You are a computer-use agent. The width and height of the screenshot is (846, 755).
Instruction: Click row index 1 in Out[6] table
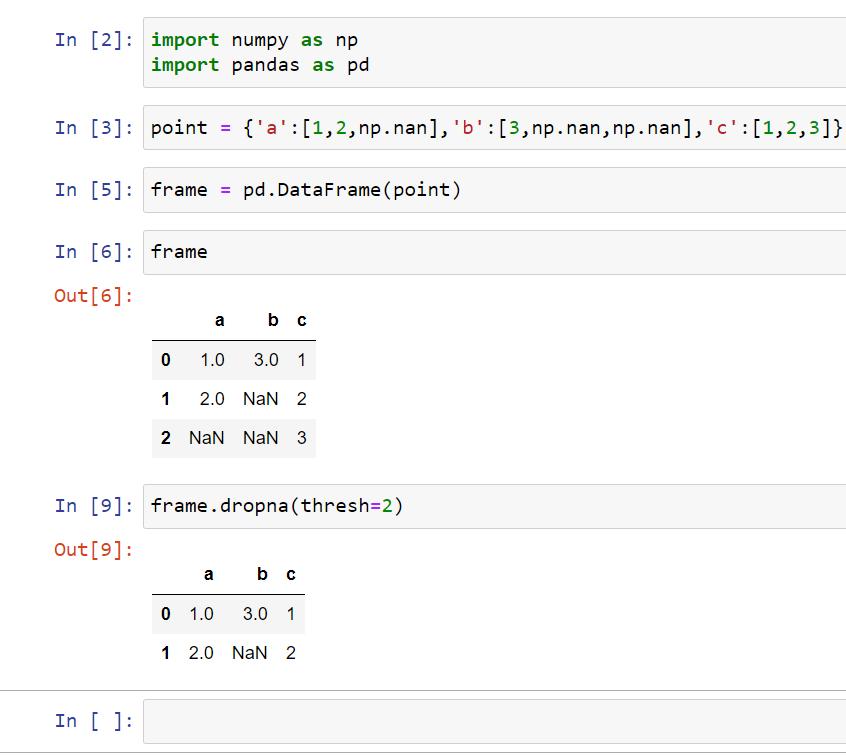166,399
